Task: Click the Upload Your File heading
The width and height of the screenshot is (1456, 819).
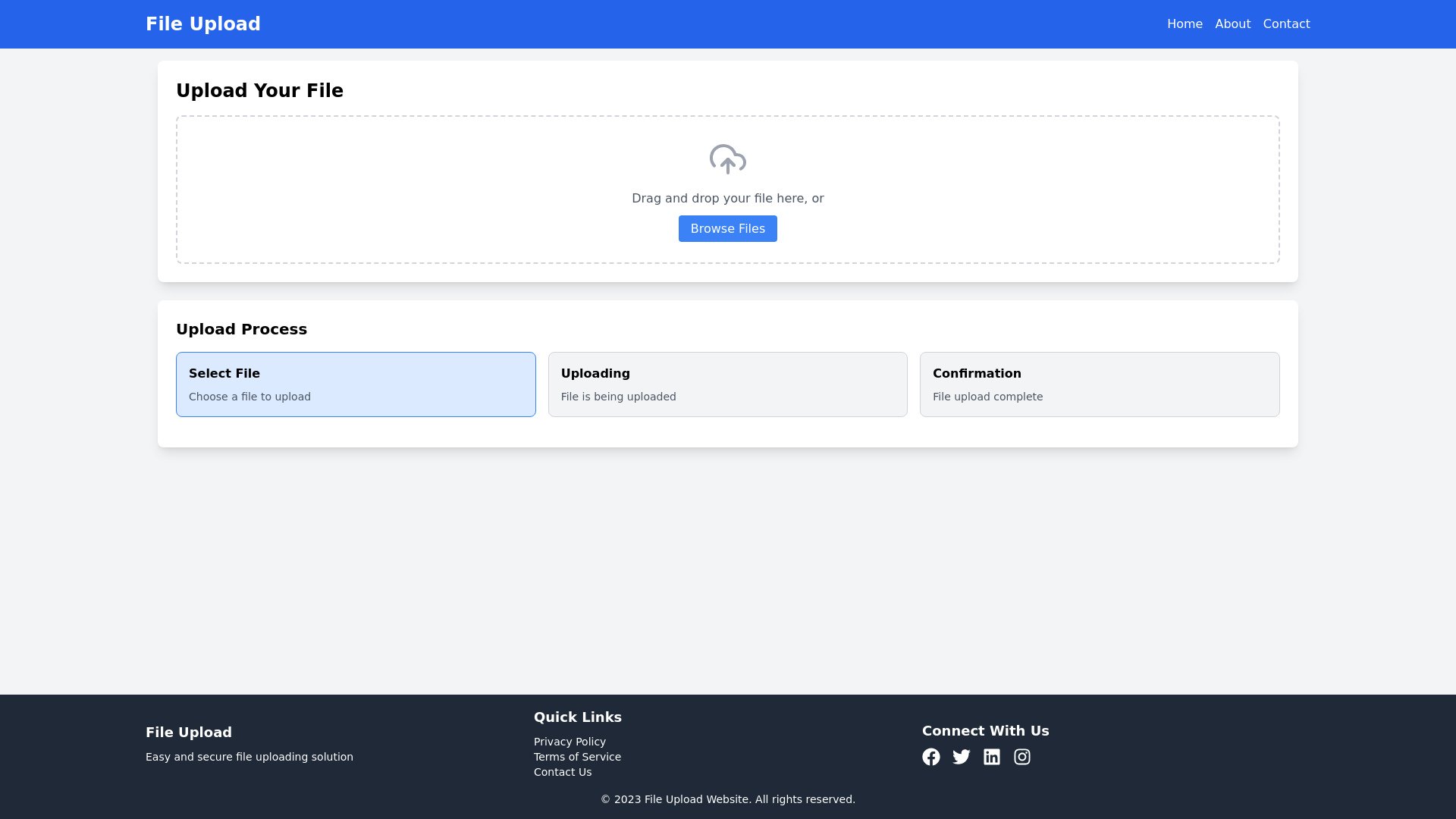Action: point(259,90)
